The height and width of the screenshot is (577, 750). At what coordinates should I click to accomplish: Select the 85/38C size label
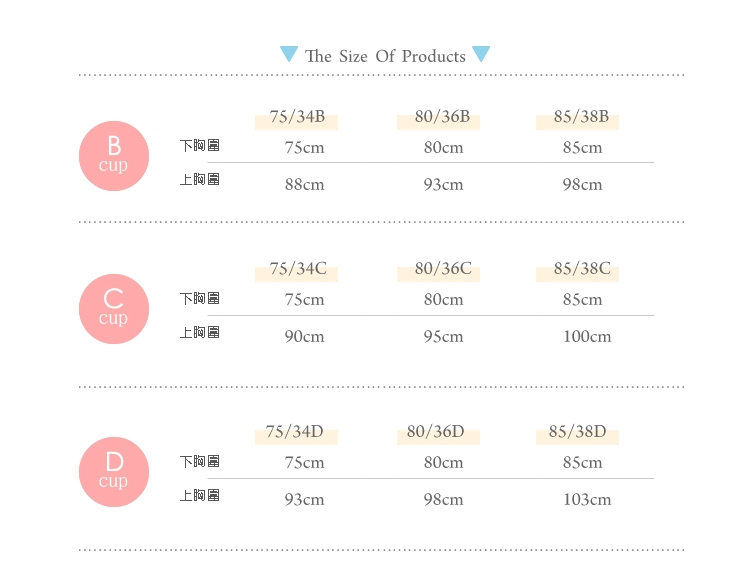[582, 269]
